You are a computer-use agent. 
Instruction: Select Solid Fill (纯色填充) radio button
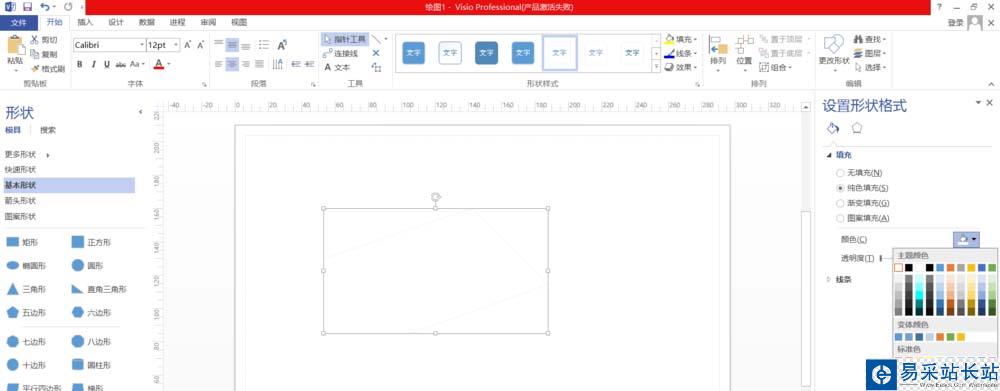point(840,188)
